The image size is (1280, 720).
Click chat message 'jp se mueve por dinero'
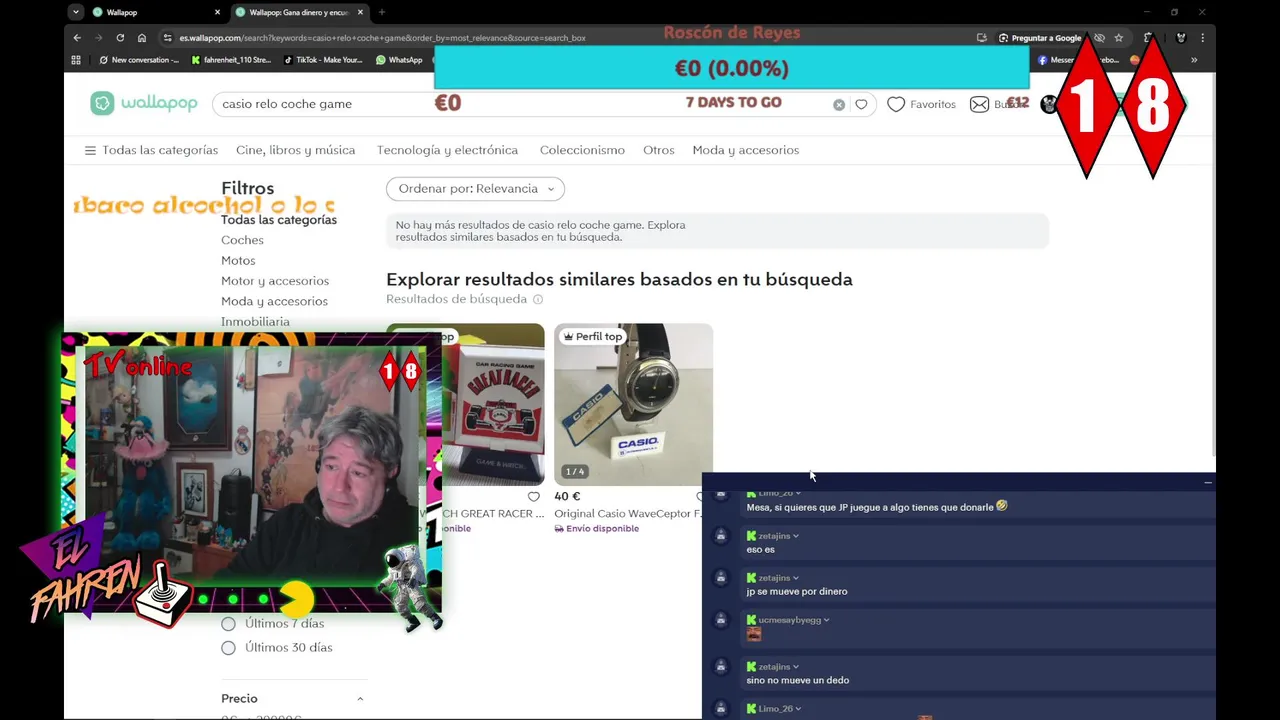pos(797,591)
